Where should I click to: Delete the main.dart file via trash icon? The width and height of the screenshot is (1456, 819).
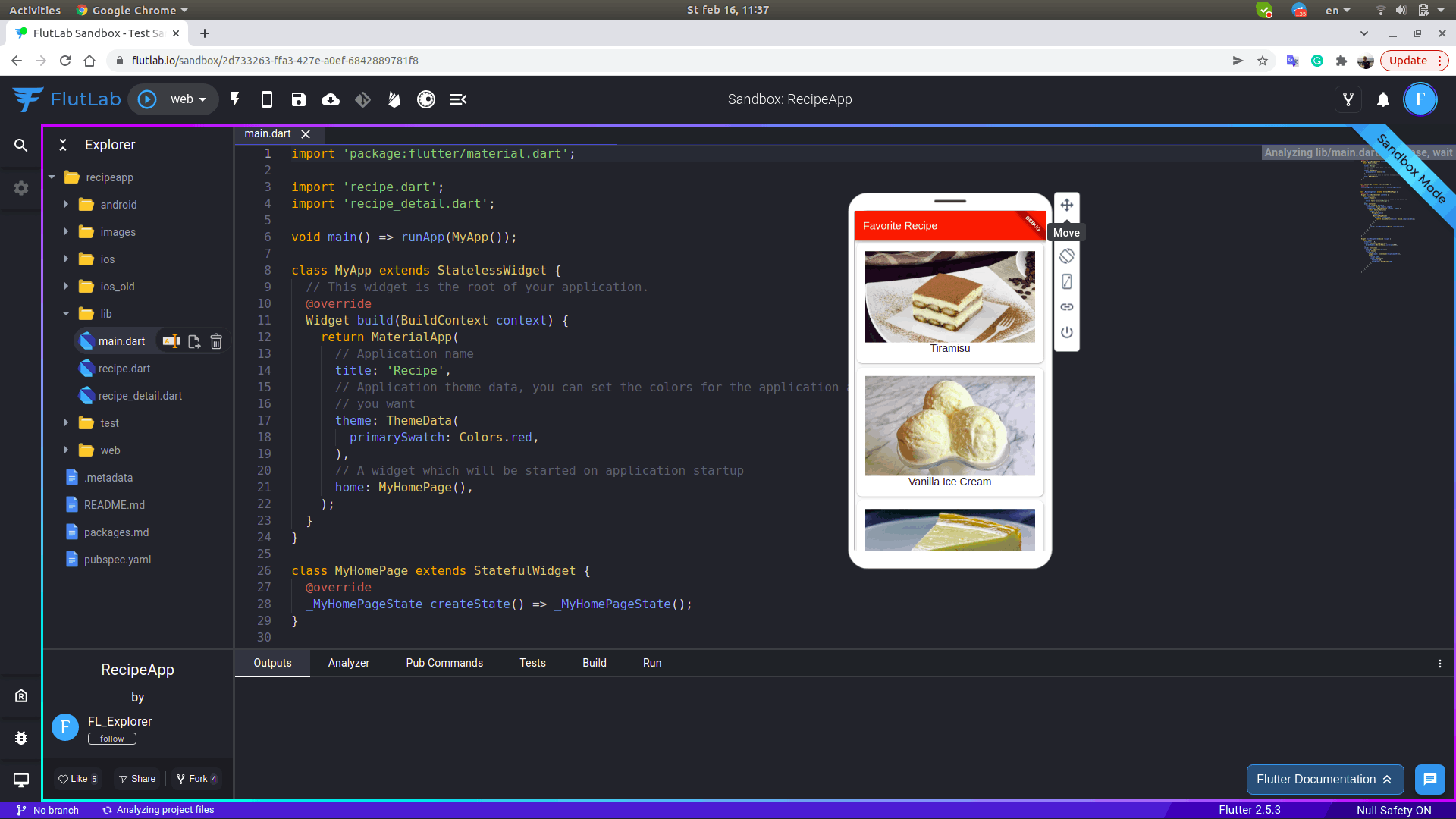click(216, 341)
